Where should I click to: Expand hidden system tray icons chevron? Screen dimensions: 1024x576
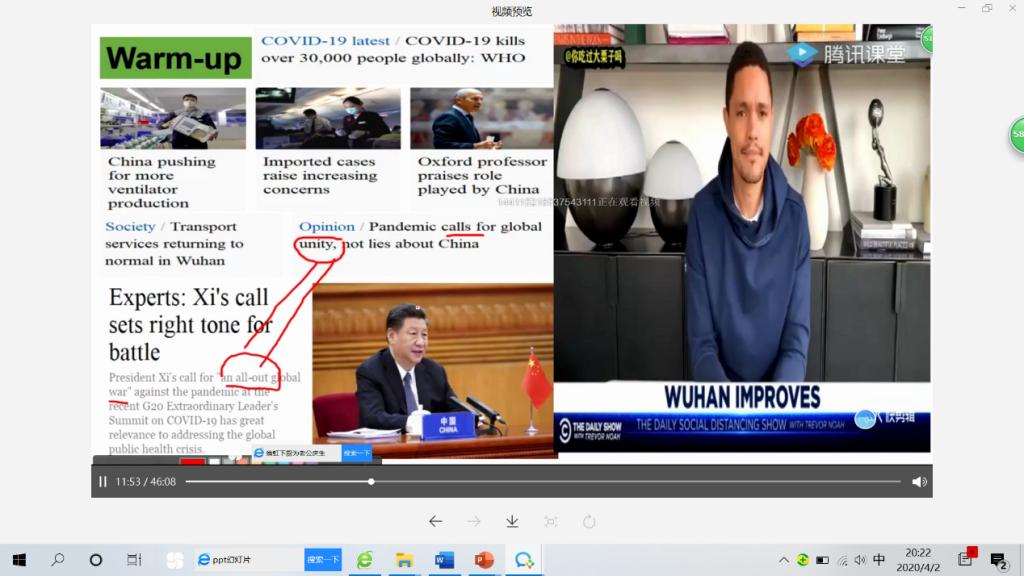pos(784,560)
